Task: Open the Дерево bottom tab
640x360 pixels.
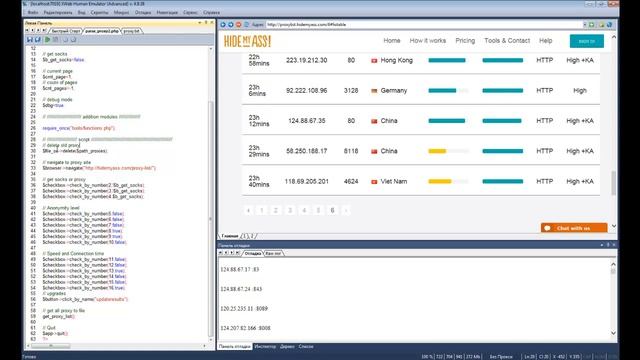Action: pyautogui.click(x=287, y=347)
